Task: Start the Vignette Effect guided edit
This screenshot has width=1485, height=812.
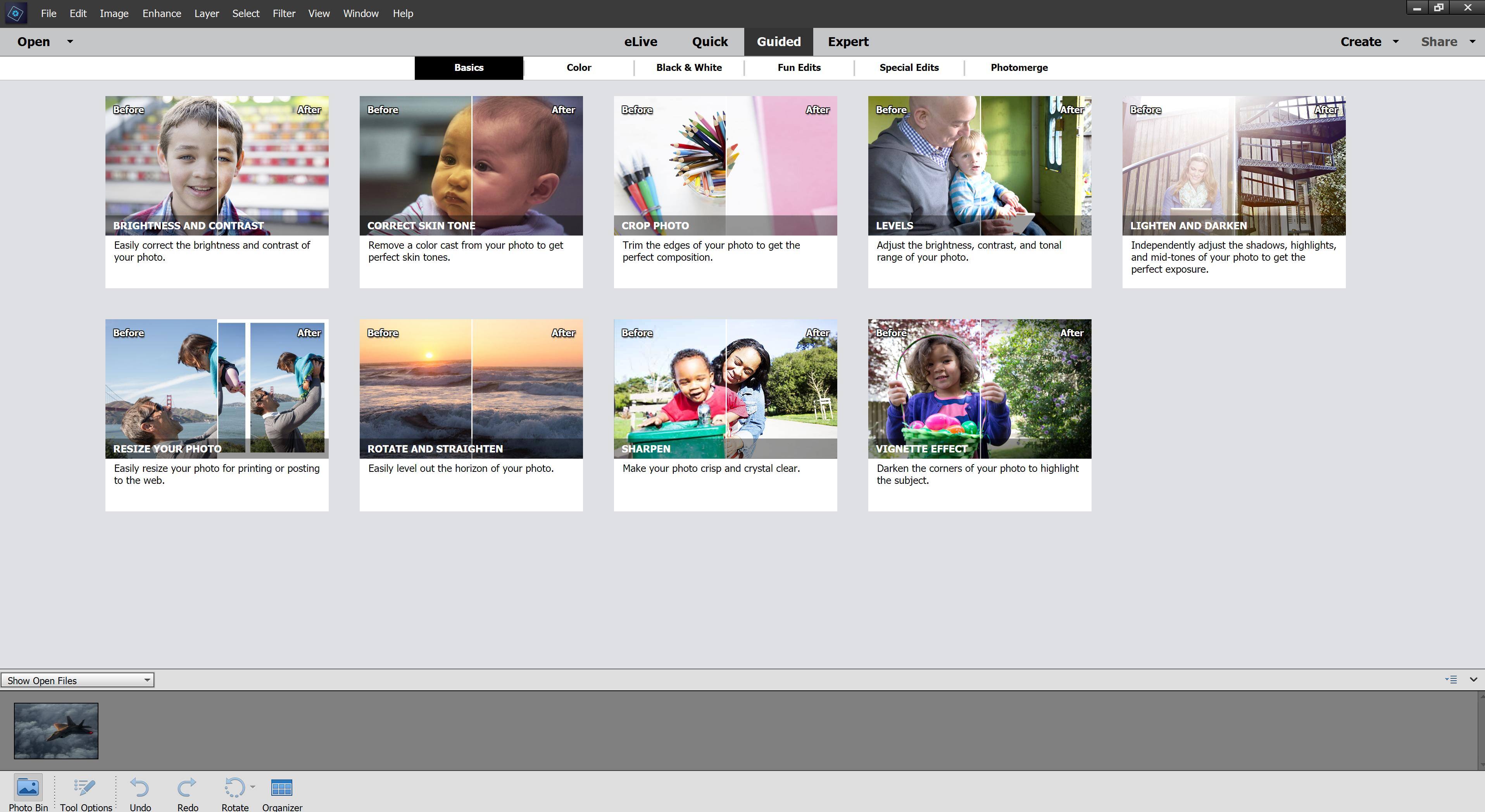Action: coord(979,389)
